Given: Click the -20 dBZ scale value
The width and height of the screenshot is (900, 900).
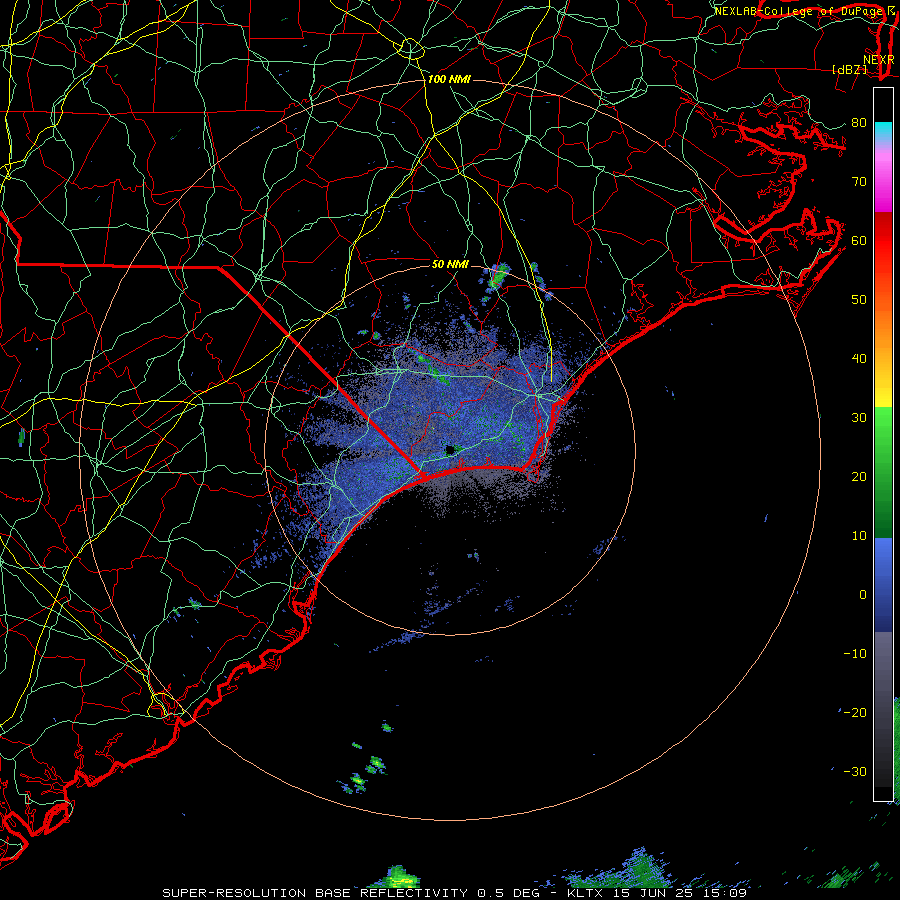Looking at the screenshot, I should [x=855, y=713].
